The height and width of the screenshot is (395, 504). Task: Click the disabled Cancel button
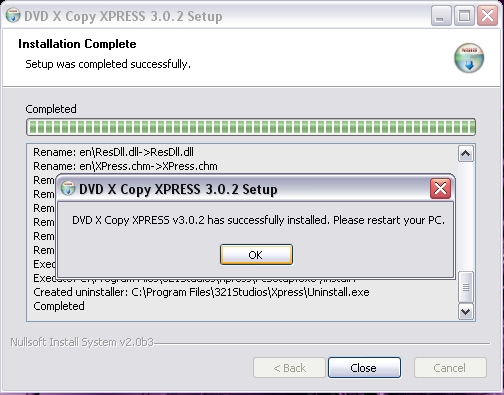click(450, 368)
